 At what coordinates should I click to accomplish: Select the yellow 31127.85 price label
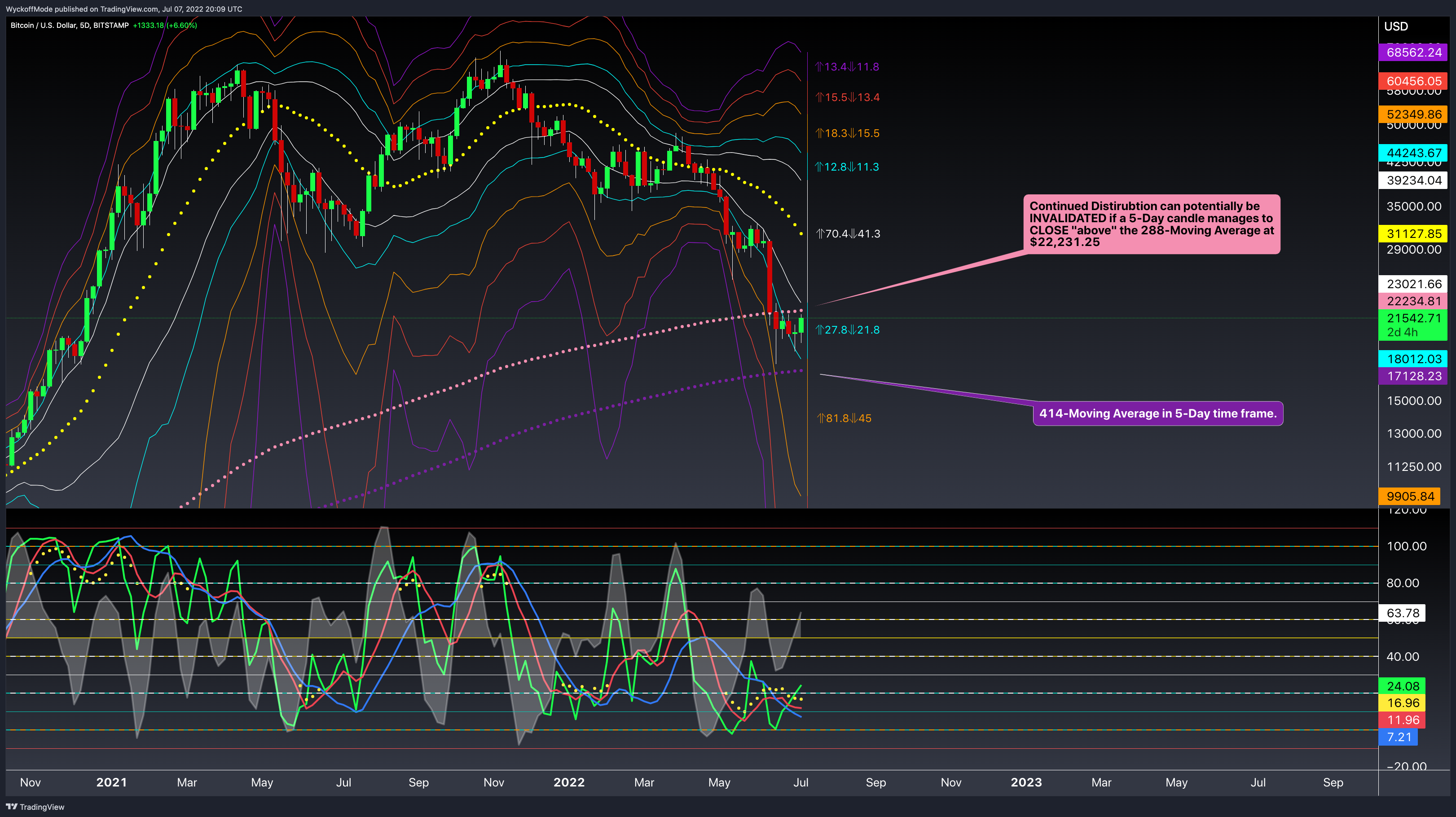1414,234
